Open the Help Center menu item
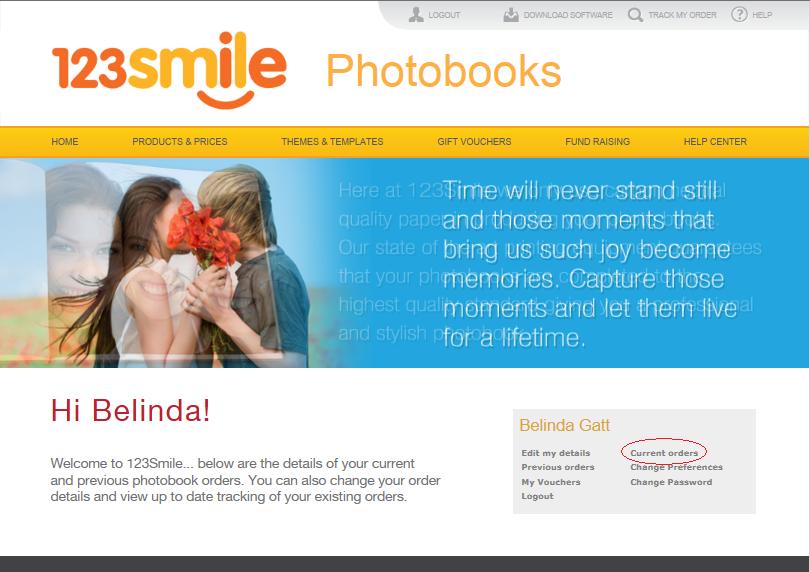The width and height of the screenshot is (810, 572). point(715,142)
